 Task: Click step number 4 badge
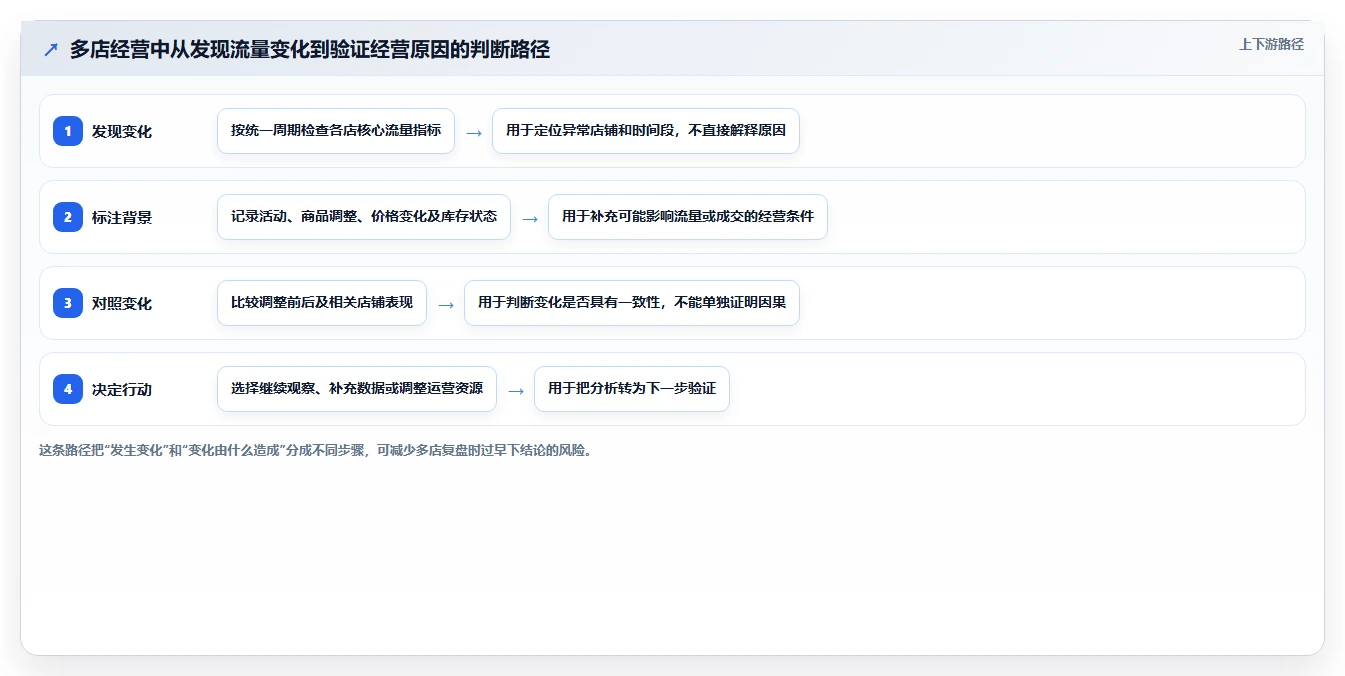click(x=68, y=389)
